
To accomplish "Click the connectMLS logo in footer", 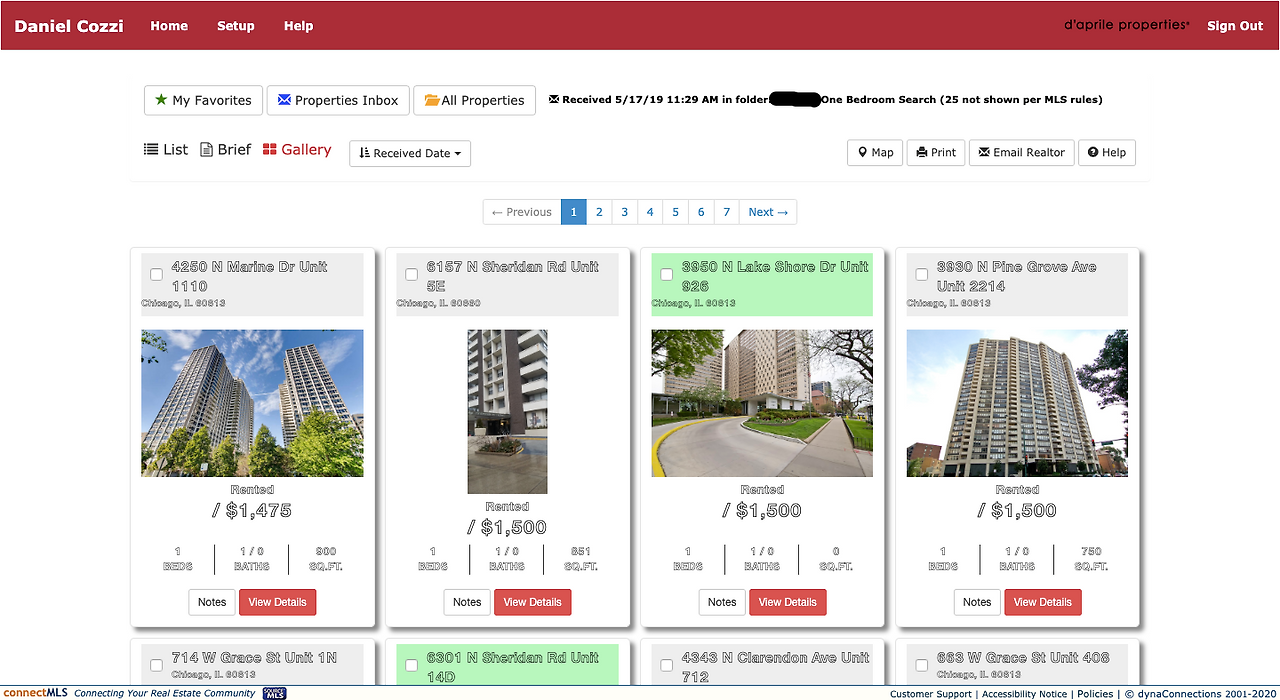I will 35,693.
